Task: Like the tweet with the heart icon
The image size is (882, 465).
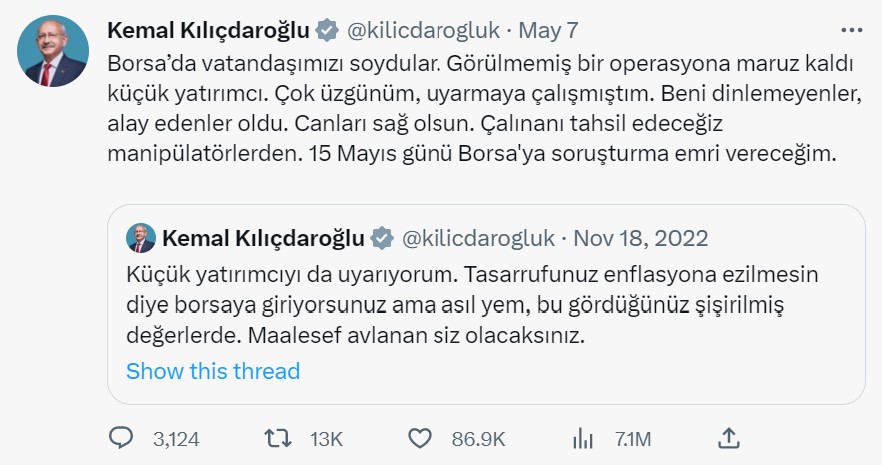Action: coord(421,437)
